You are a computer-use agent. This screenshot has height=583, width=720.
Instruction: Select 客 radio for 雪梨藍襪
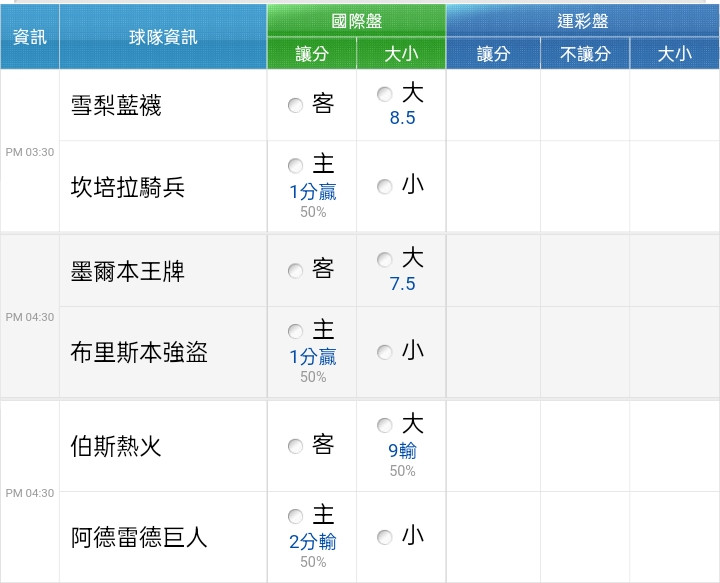coord(295,105)
